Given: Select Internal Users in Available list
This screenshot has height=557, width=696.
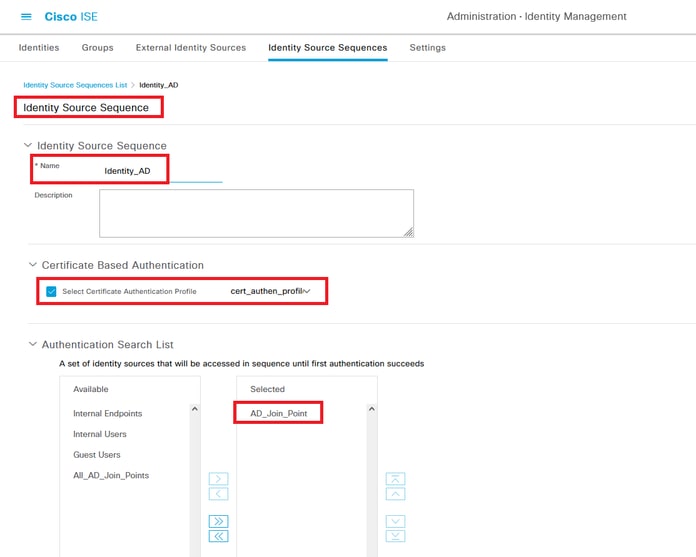Looking at the screenshot, I should 100,434.
